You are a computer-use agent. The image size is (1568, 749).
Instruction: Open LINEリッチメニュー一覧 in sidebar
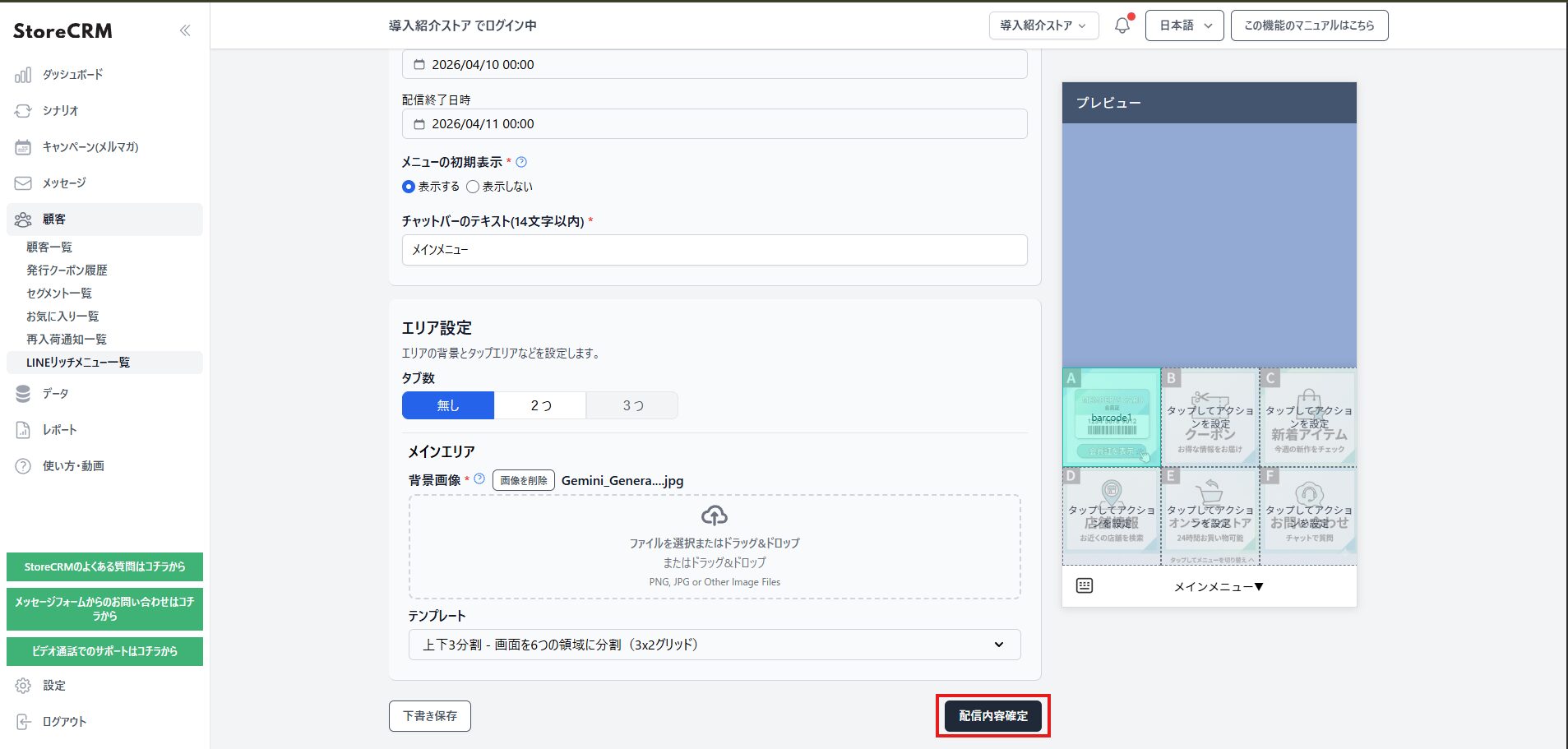coord(78,363)
